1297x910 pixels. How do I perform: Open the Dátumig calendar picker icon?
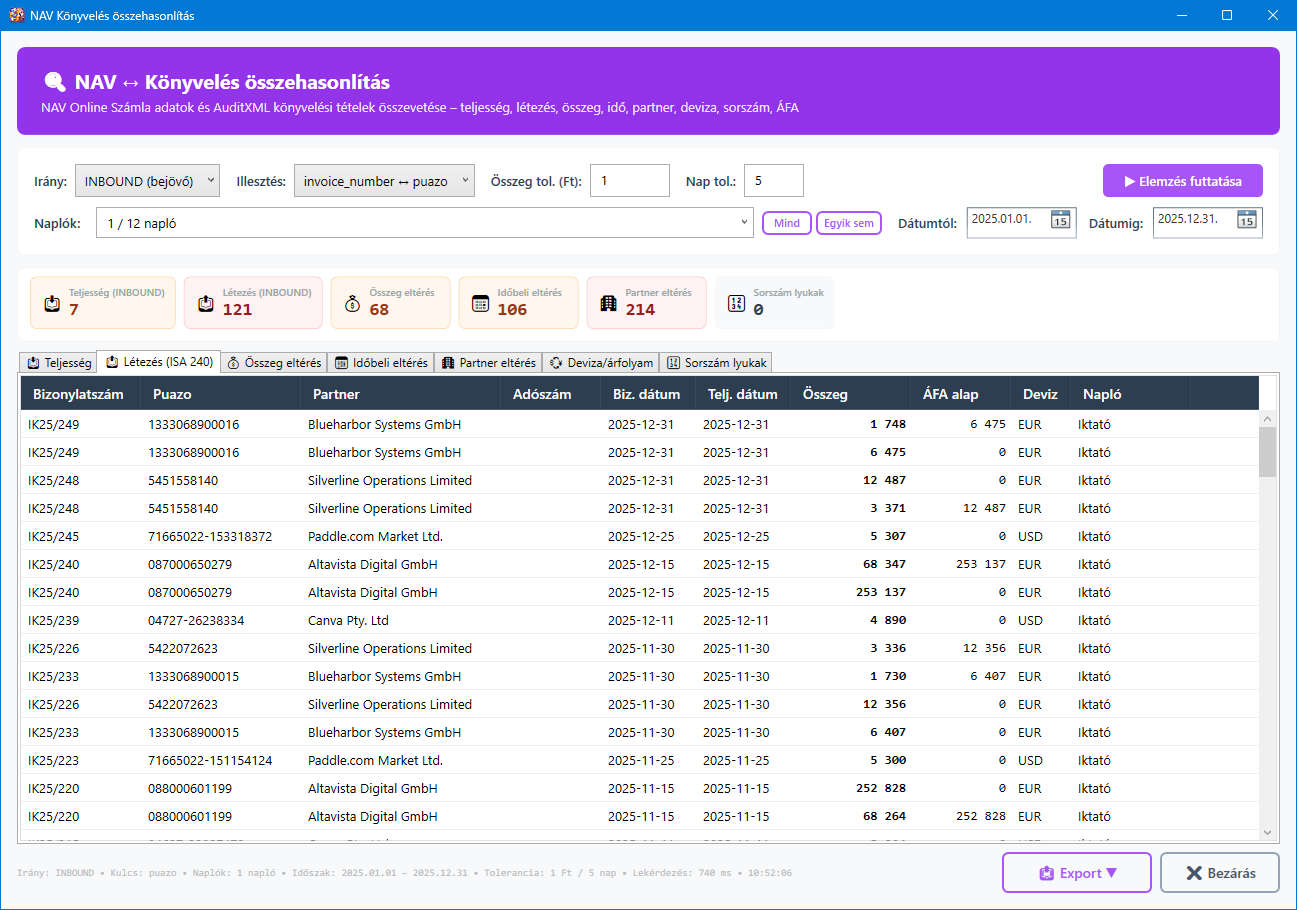(1246, 221)
